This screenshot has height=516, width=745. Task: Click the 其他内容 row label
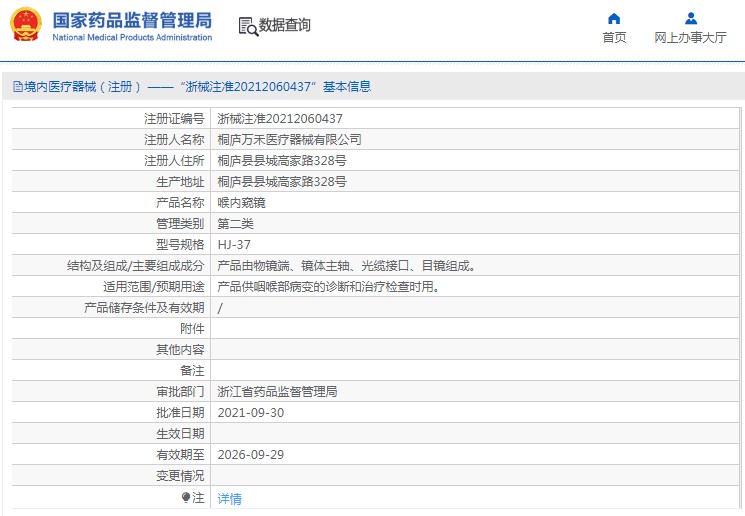[x=180, y=349]
